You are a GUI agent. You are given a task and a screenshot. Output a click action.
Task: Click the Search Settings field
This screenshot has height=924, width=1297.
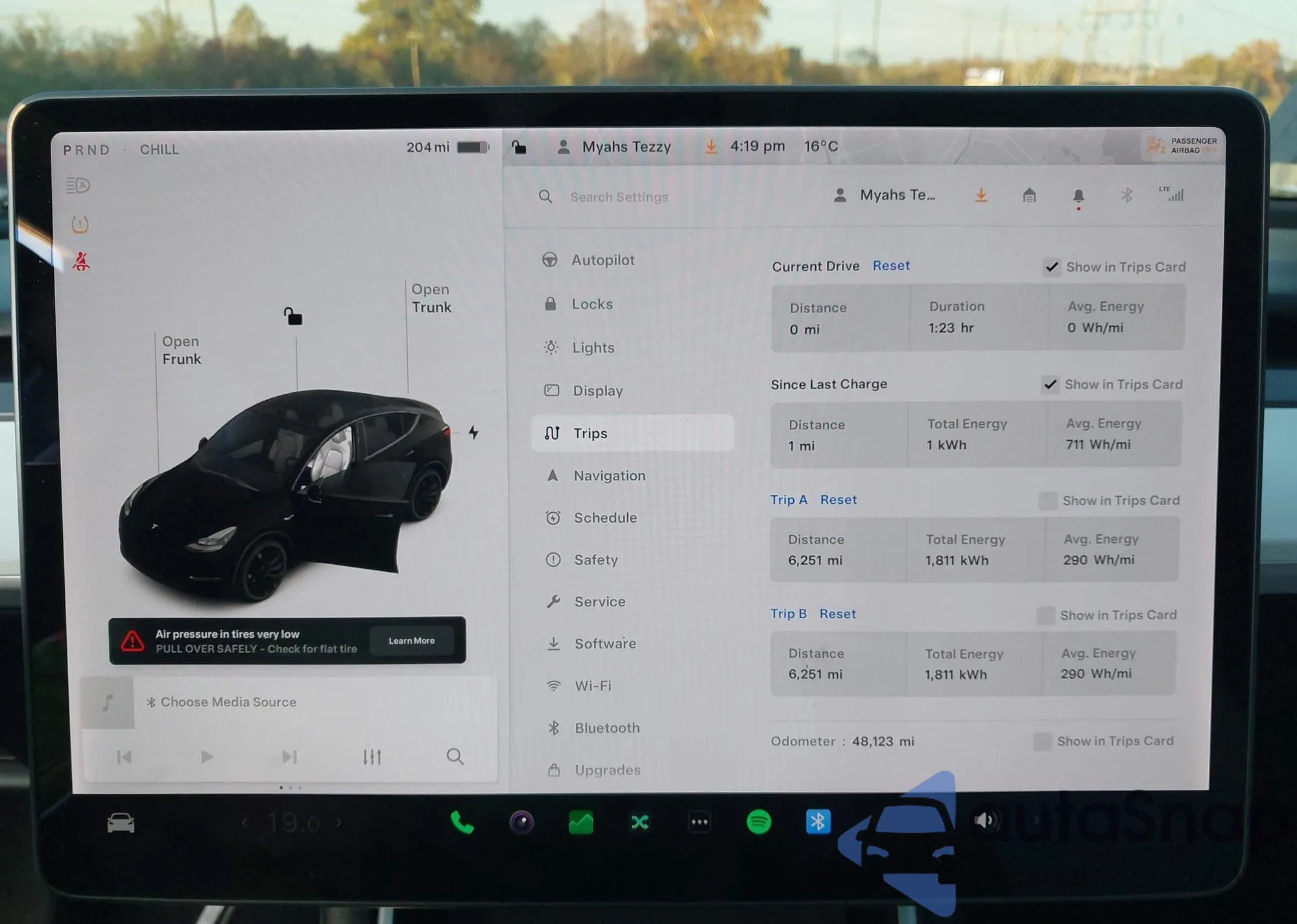click(619, 197)
